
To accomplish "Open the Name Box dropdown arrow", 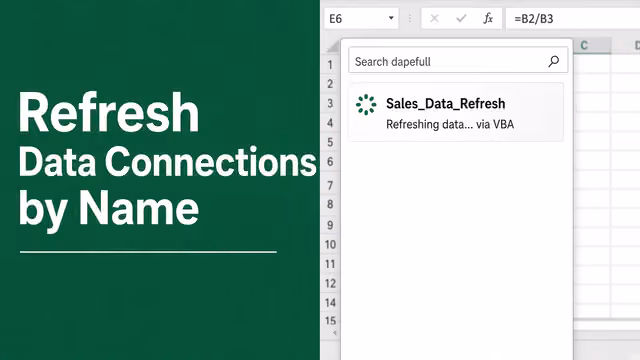I will point(391,18).
